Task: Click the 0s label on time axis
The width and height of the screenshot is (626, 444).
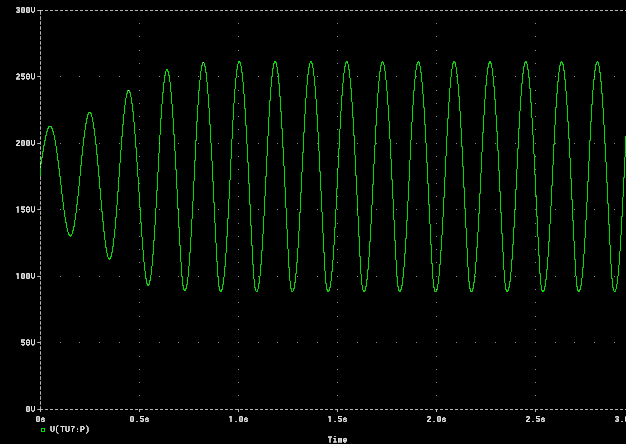Action: pyautogui.click(x=41, y=419)
